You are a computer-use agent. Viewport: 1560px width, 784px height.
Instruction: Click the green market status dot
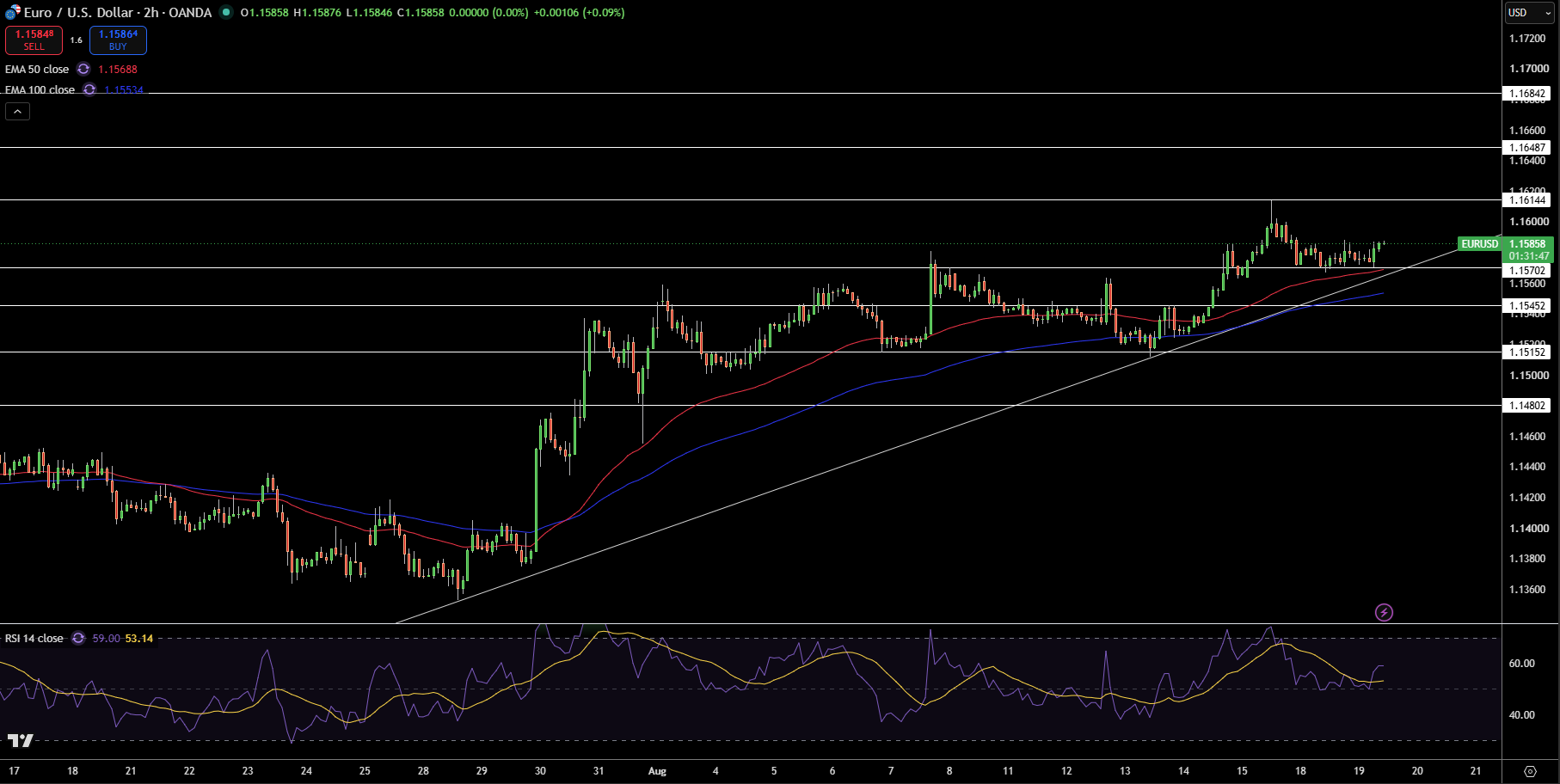click(x=226, y=12)
